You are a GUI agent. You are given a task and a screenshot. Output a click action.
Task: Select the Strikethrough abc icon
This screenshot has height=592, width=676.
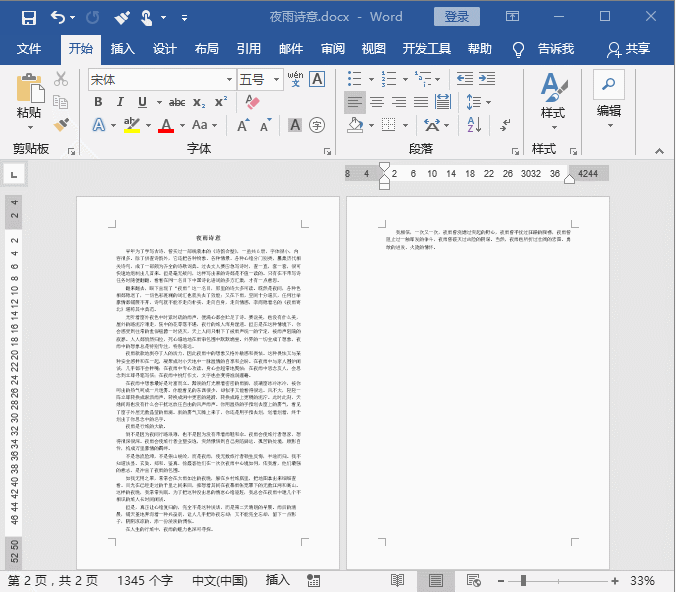176,102
